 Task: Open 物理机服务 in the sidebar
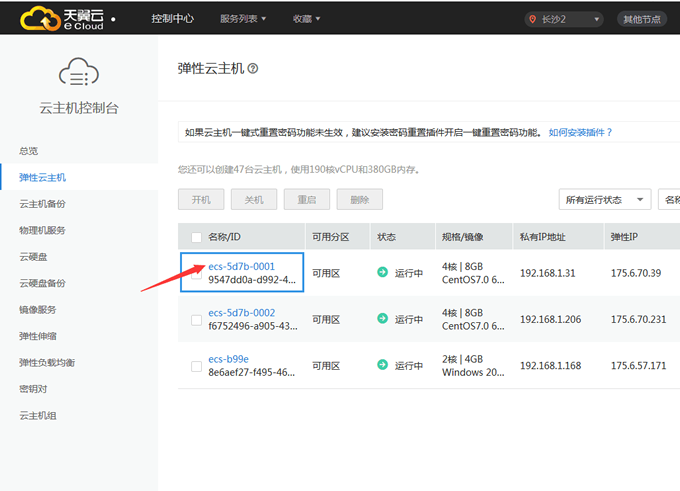(42, 230)
